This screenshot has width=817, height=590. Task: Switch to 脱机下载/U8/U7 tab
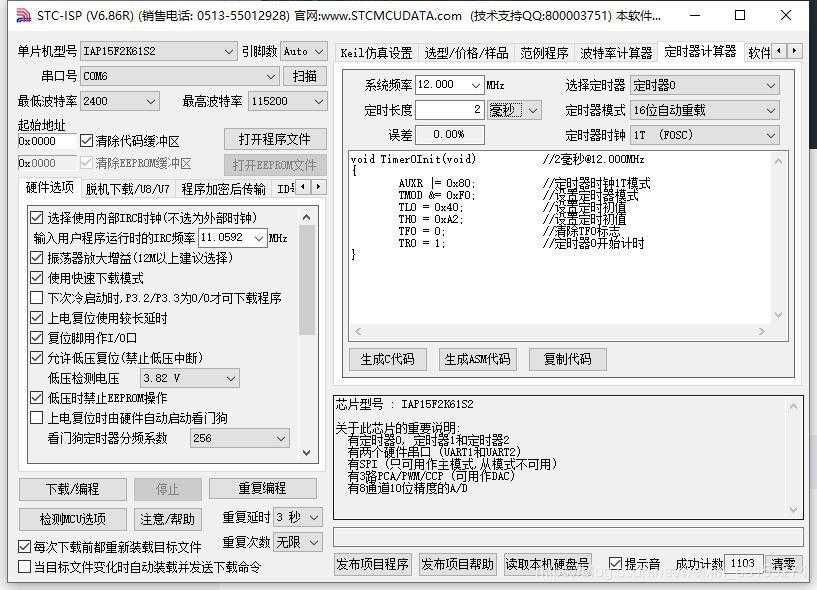point(128,189)
